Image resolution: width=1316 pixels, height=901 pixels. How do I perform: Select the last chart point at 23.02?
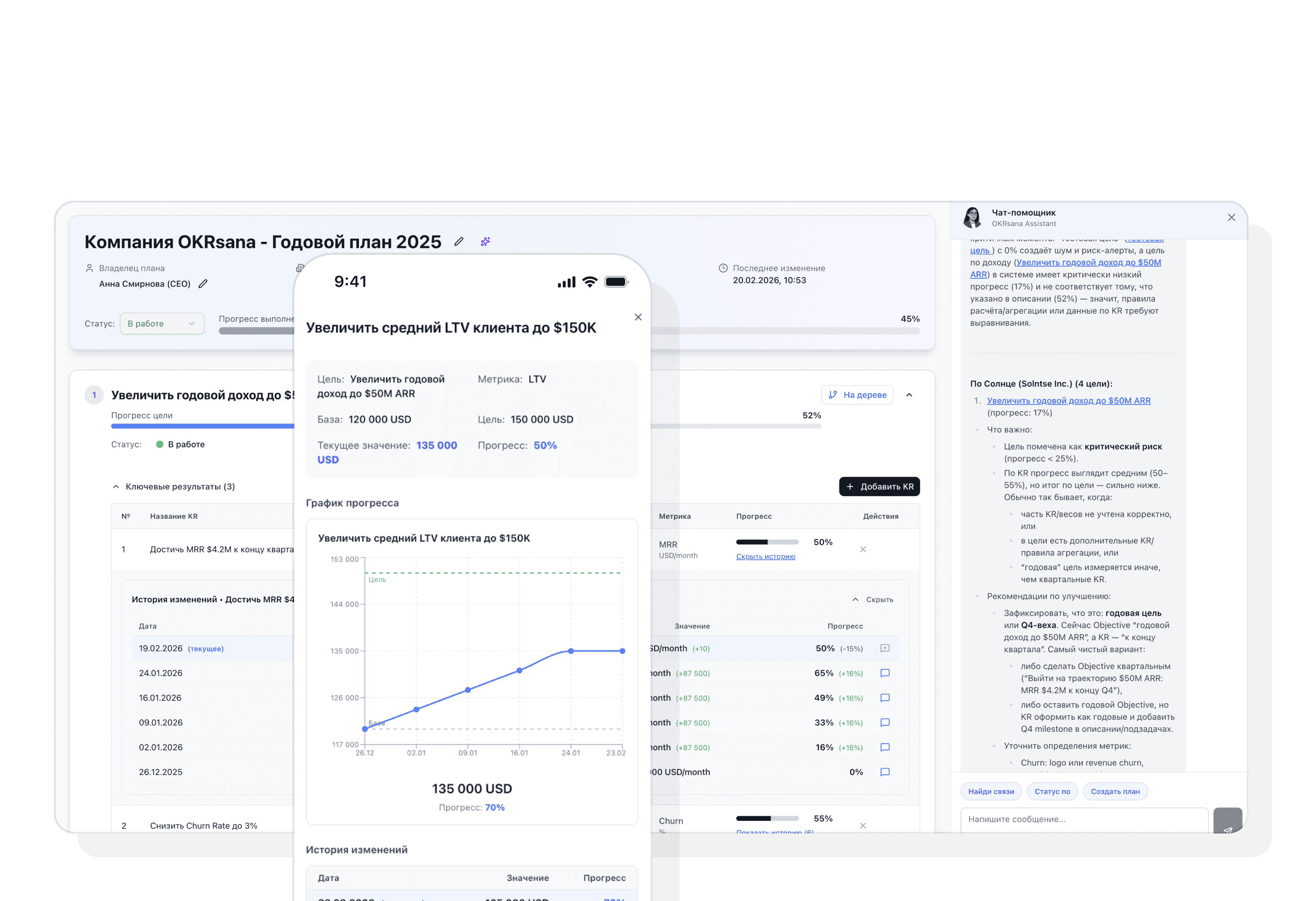point(622,651)
